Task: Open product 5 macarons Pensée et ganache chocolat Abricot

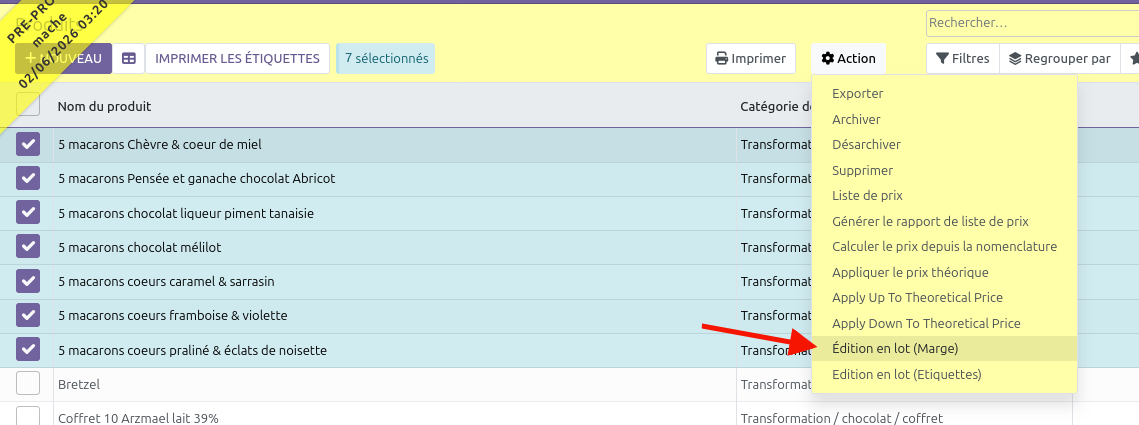Action: coord(197,179)
